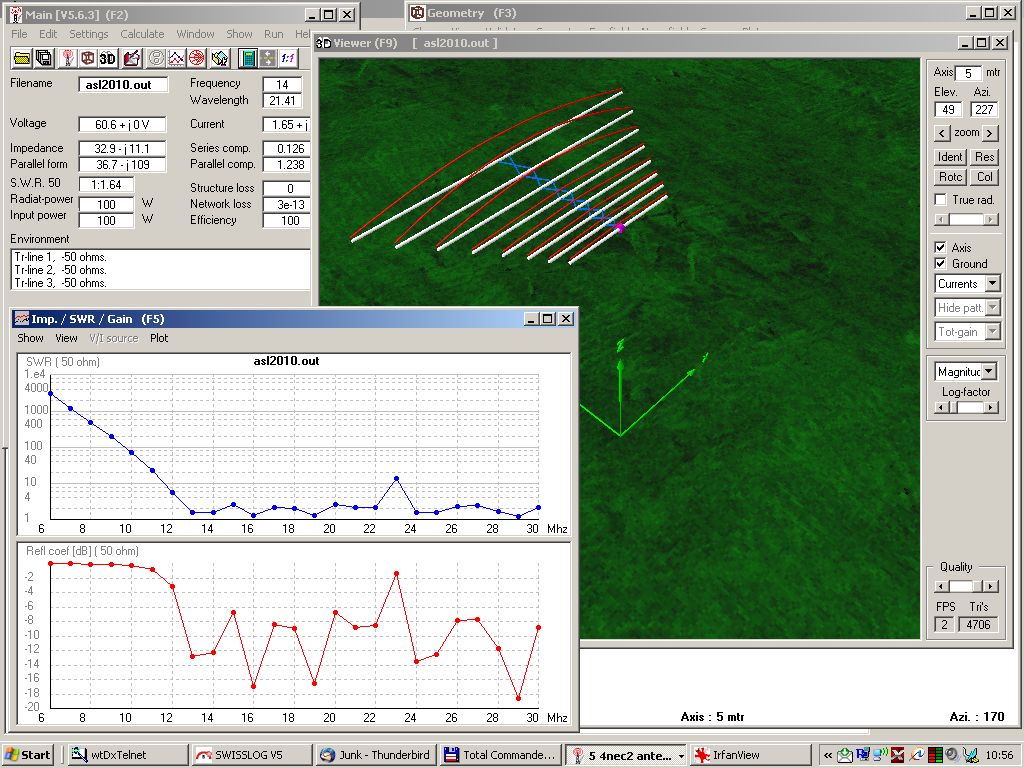Click the grey arrows toolbar icon
Image resolution: width=1024 pixels, height=768 pixels.
pos(268,58)
